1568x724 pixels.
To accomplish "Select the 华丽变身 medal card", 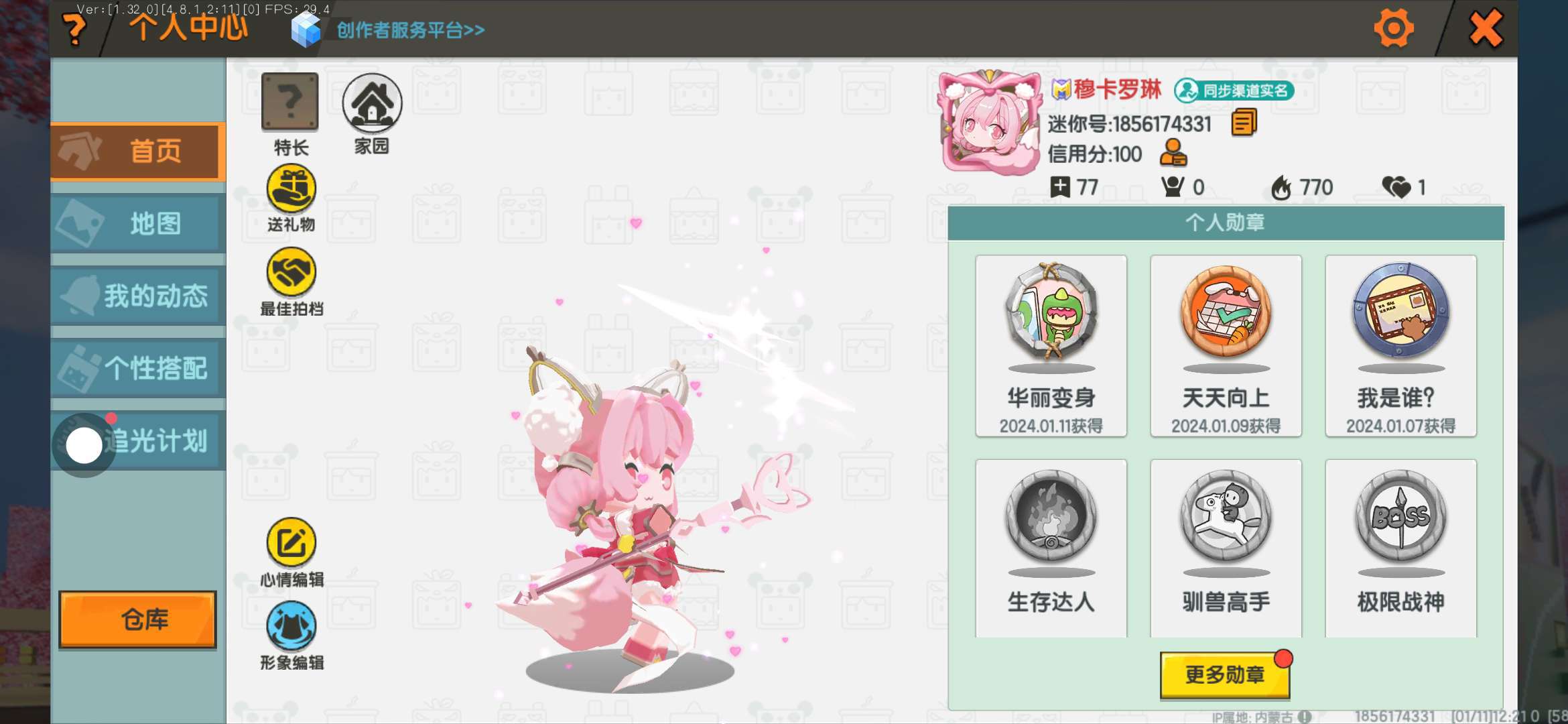I will (x=1051, y=346).
